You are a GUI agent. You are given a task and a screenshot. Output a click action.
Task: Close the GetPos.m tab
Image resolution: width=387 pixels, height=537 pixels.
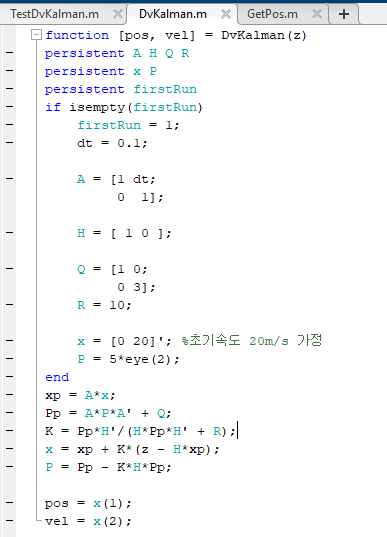click(x=317, y=14)
